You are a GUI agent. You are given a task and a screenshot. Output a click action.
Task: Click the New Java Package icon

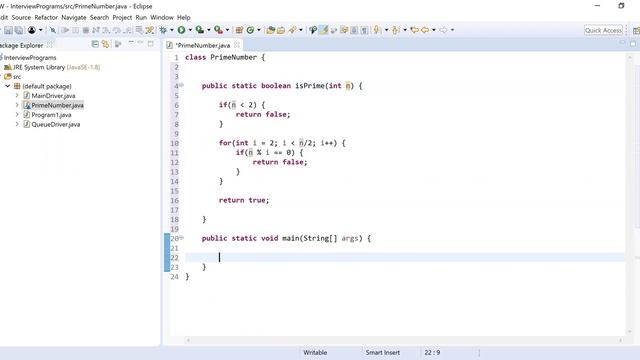point(240,30)
